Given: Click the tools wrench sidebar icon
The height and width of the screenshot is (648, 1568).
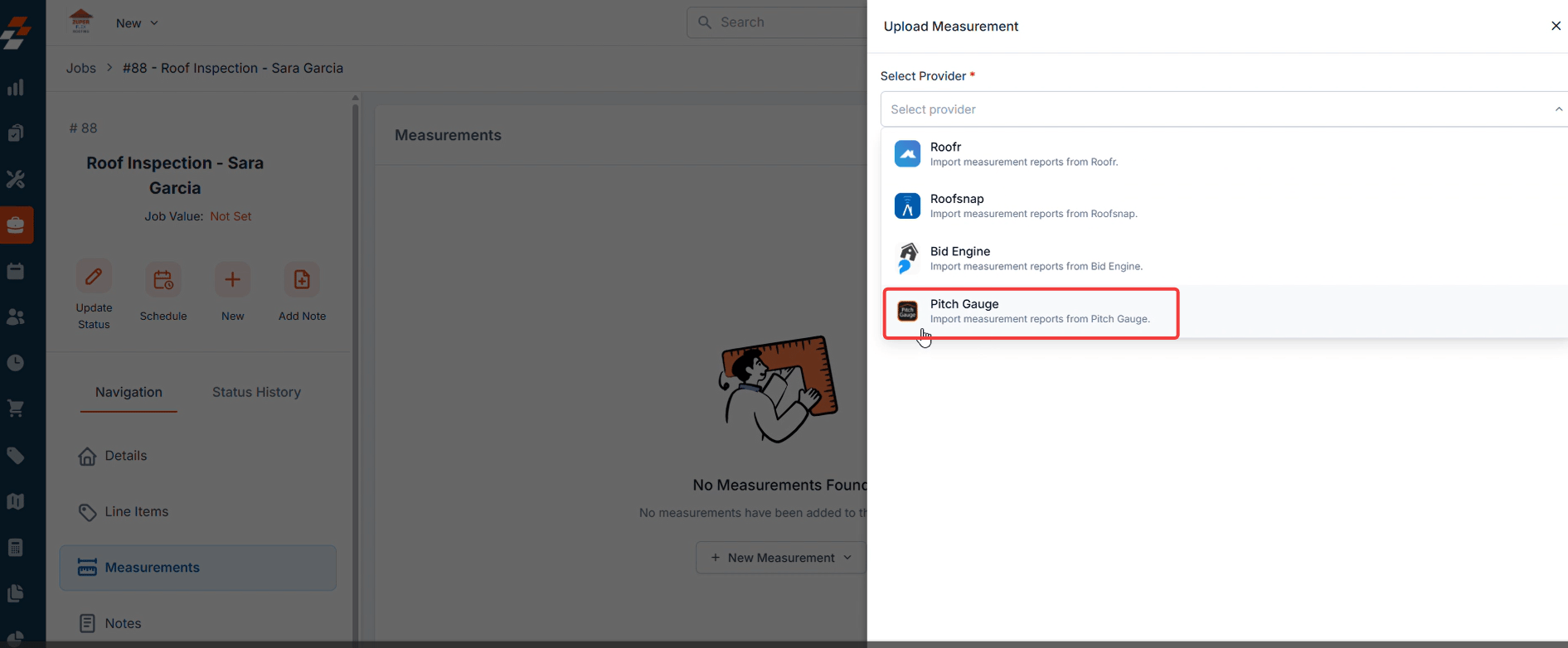Looking at the screenshot, I should (16, 179).
